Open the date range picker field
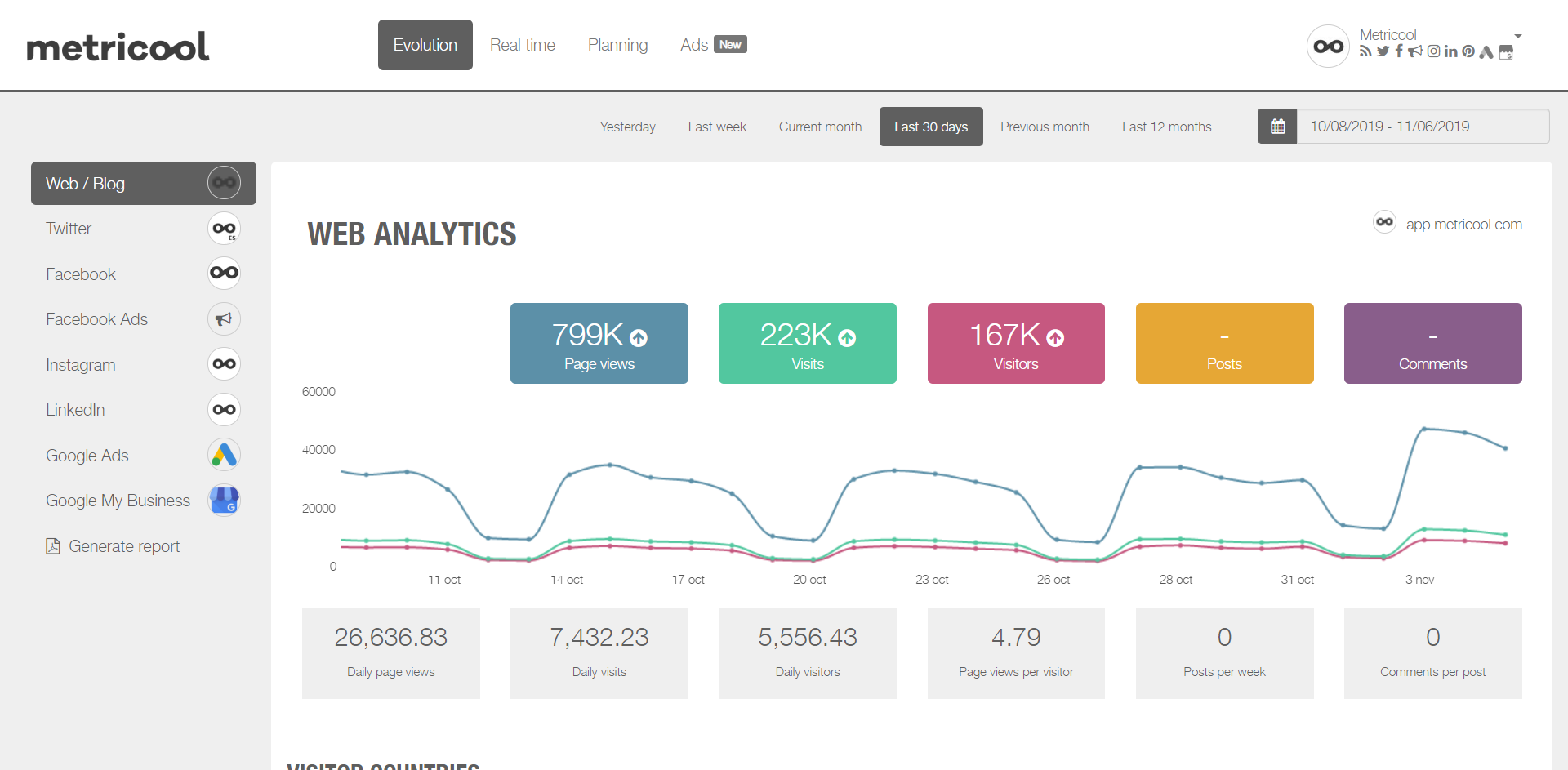This screenshot has height=770, width=1568. click(1422, 127)
